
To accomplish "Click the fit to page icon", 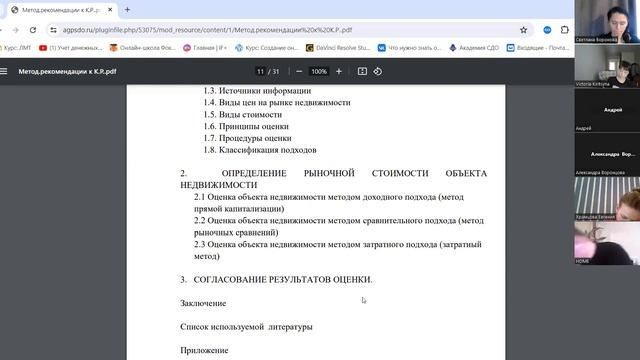I will tap(362, 71).
